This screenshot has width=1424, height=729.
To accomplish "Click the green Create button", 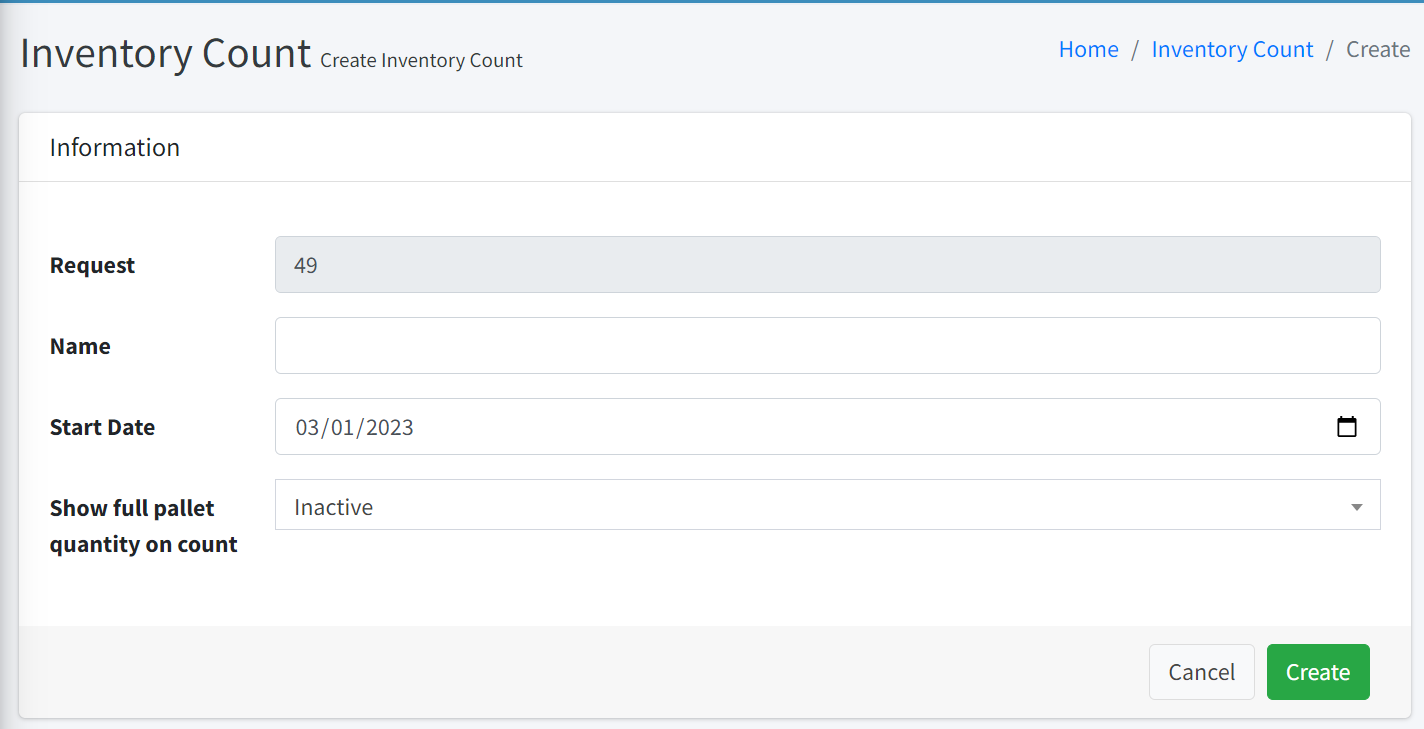I will [x=1317, y=672].
